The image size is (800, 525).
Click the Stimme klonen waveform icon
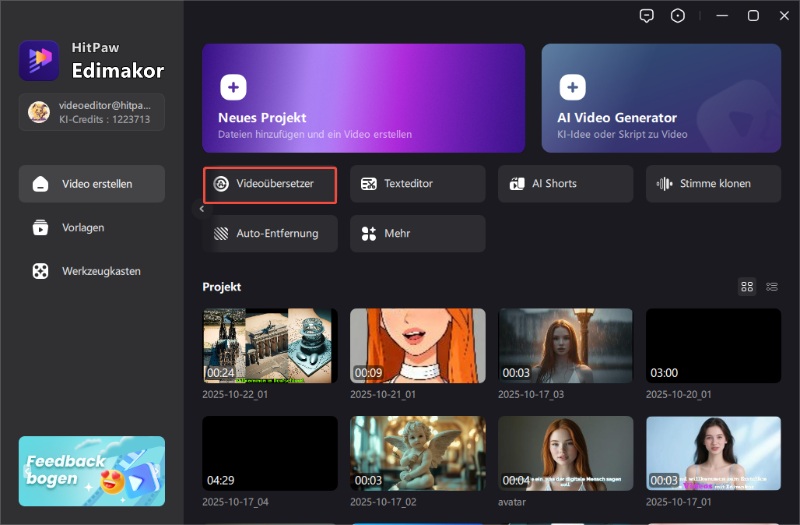click(664, 184)
